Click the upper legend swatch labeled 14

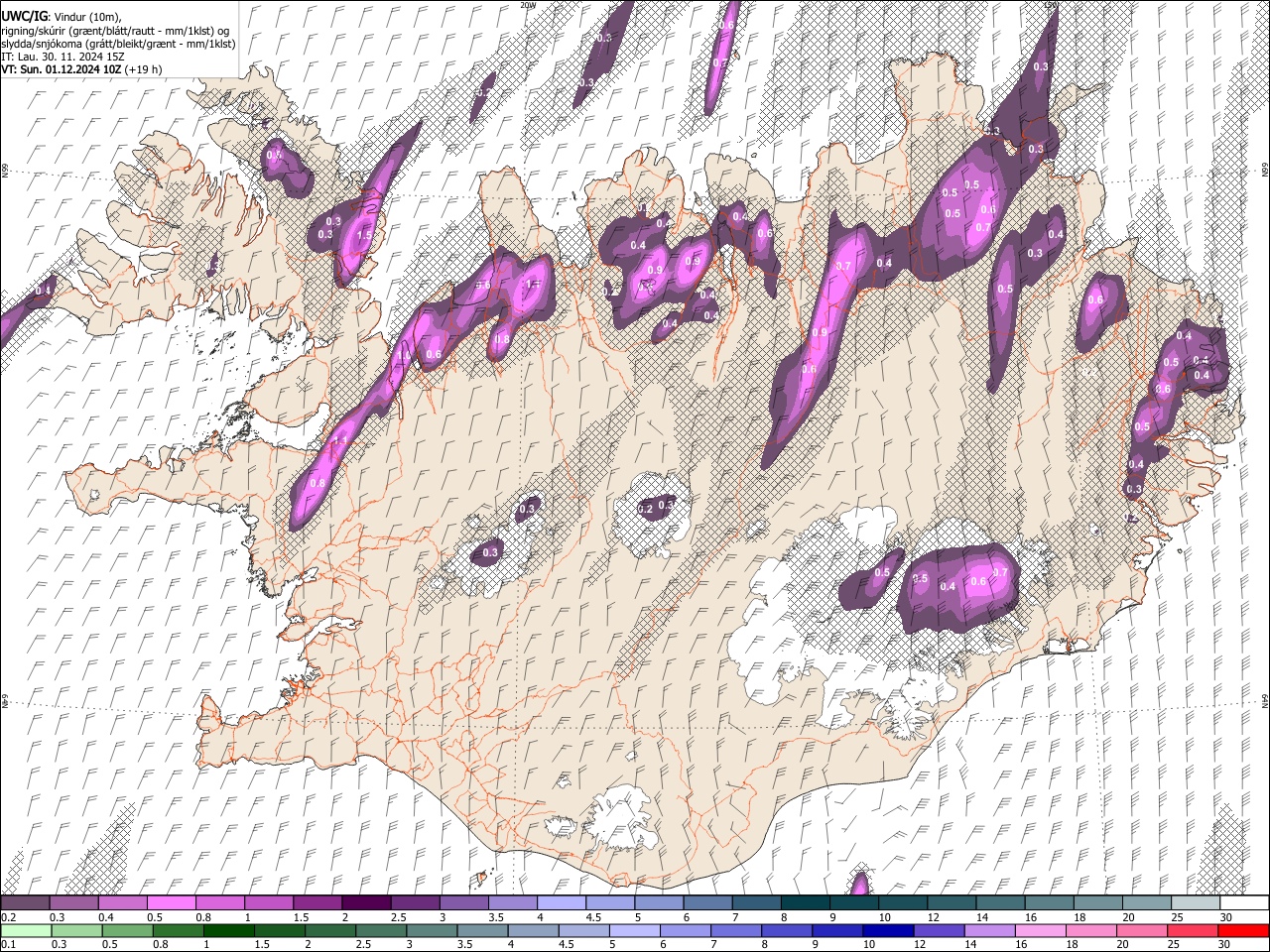pos(999,902)
